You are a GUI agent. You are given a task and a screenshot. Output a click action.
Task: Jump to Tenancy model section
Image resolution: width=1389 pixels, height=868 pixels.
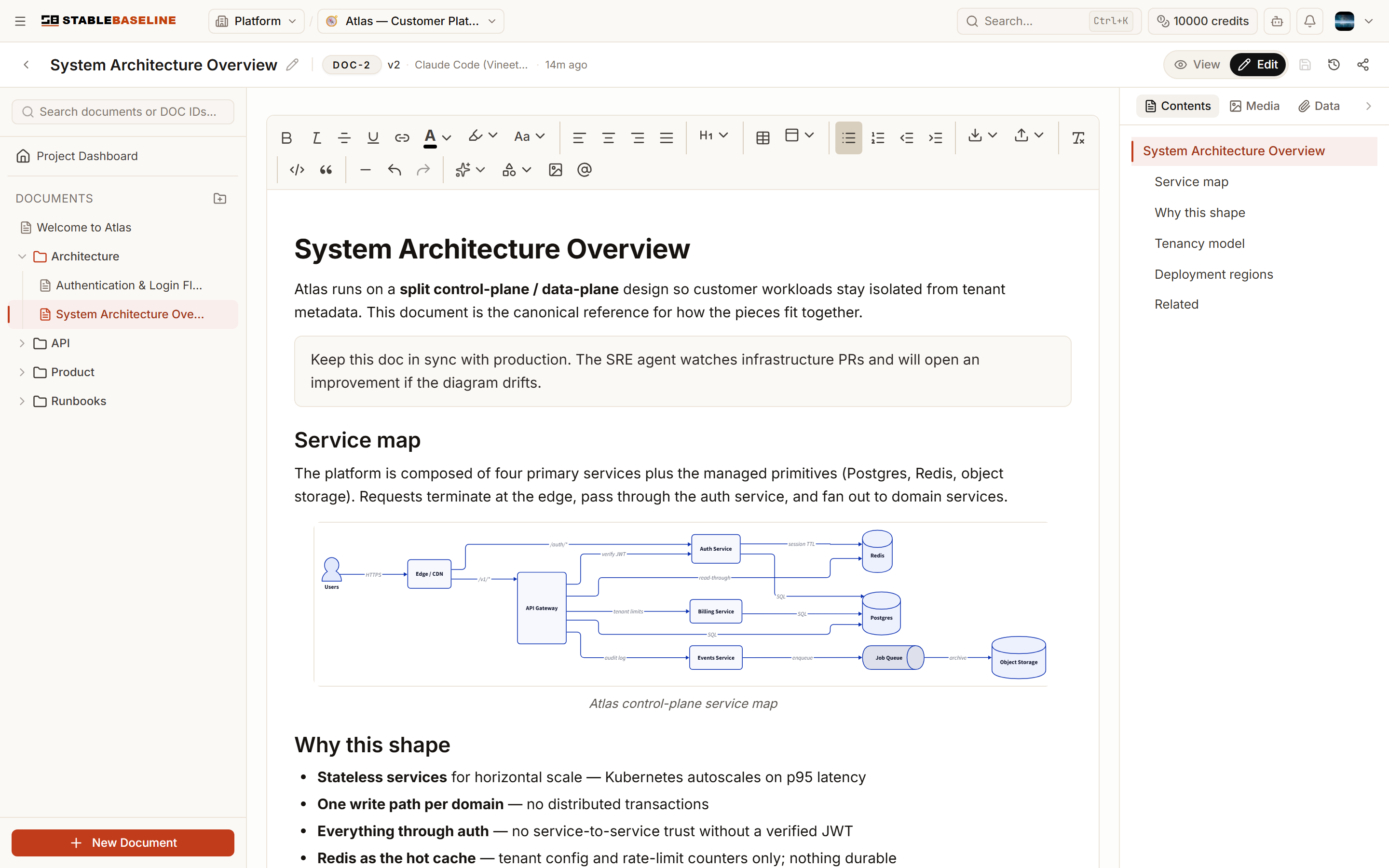click(1199, 244)
